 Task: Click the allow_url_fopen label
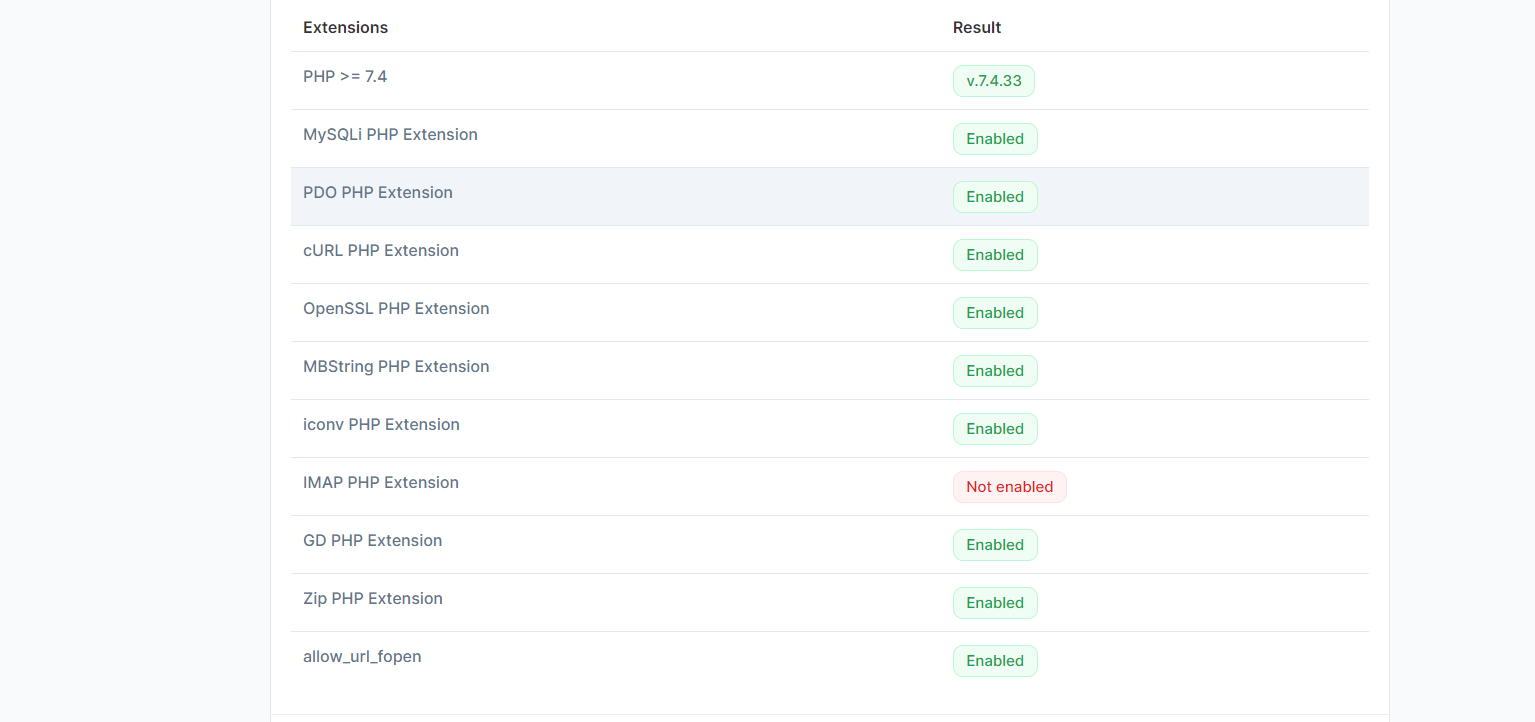pyautogui.click(x=362, y=657)
